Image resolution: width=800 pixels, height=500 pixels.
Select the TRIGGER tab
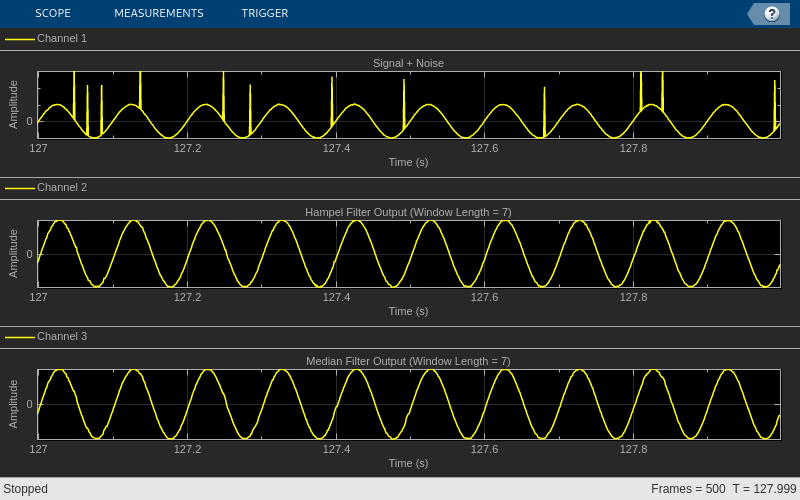[265, 13]
